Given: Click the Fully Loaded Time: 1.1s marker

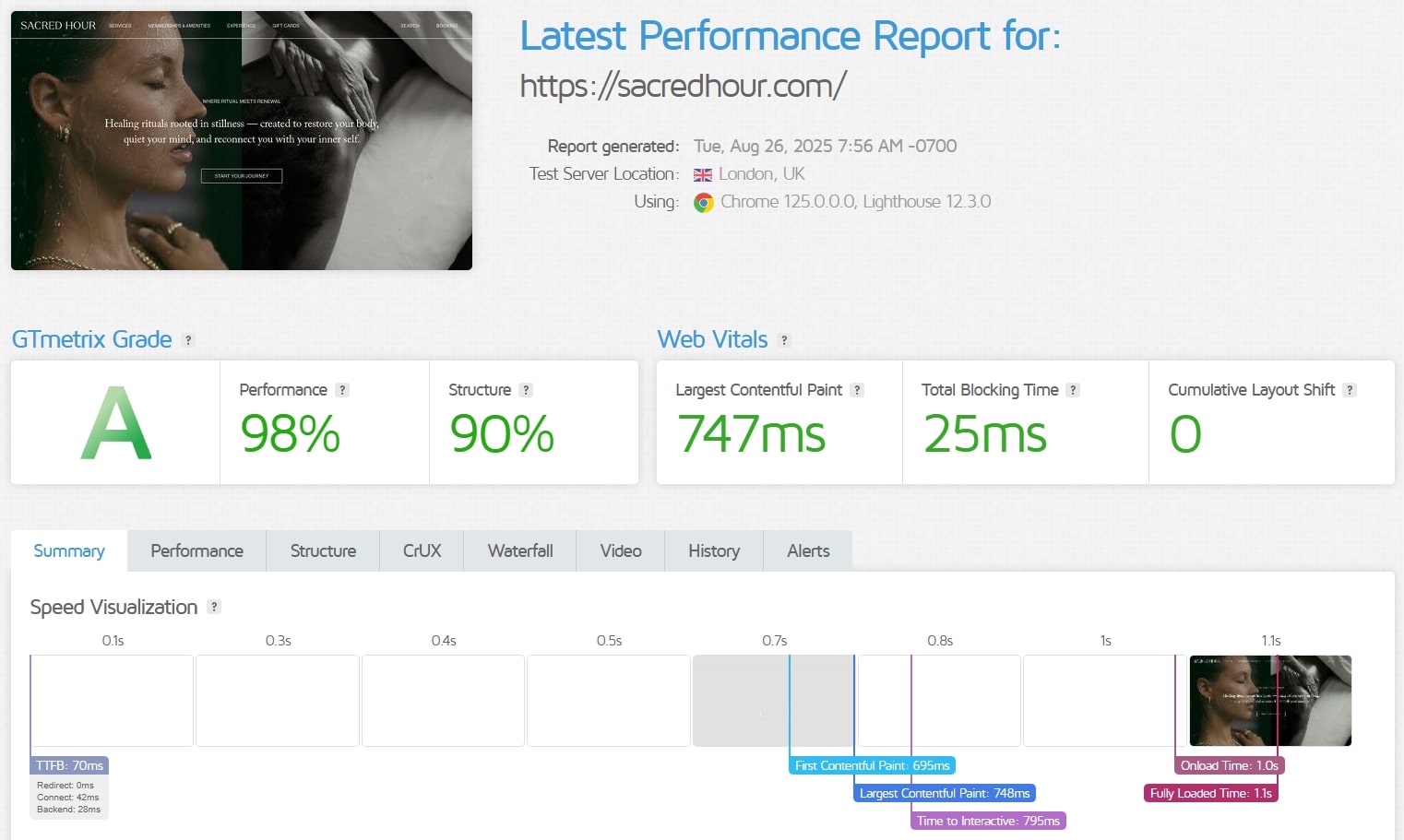Looking at the screenshot, I should [x=1211, y=793].
